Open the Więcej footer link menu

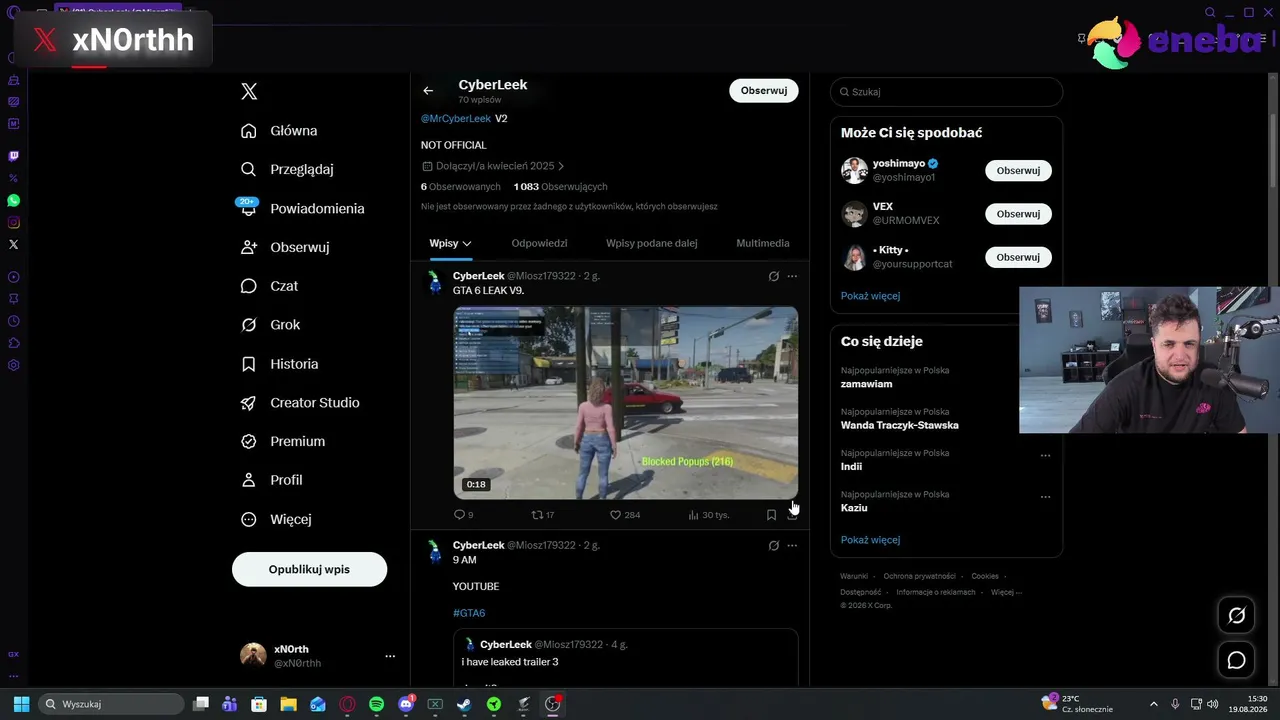click(x=1006, y=592)
